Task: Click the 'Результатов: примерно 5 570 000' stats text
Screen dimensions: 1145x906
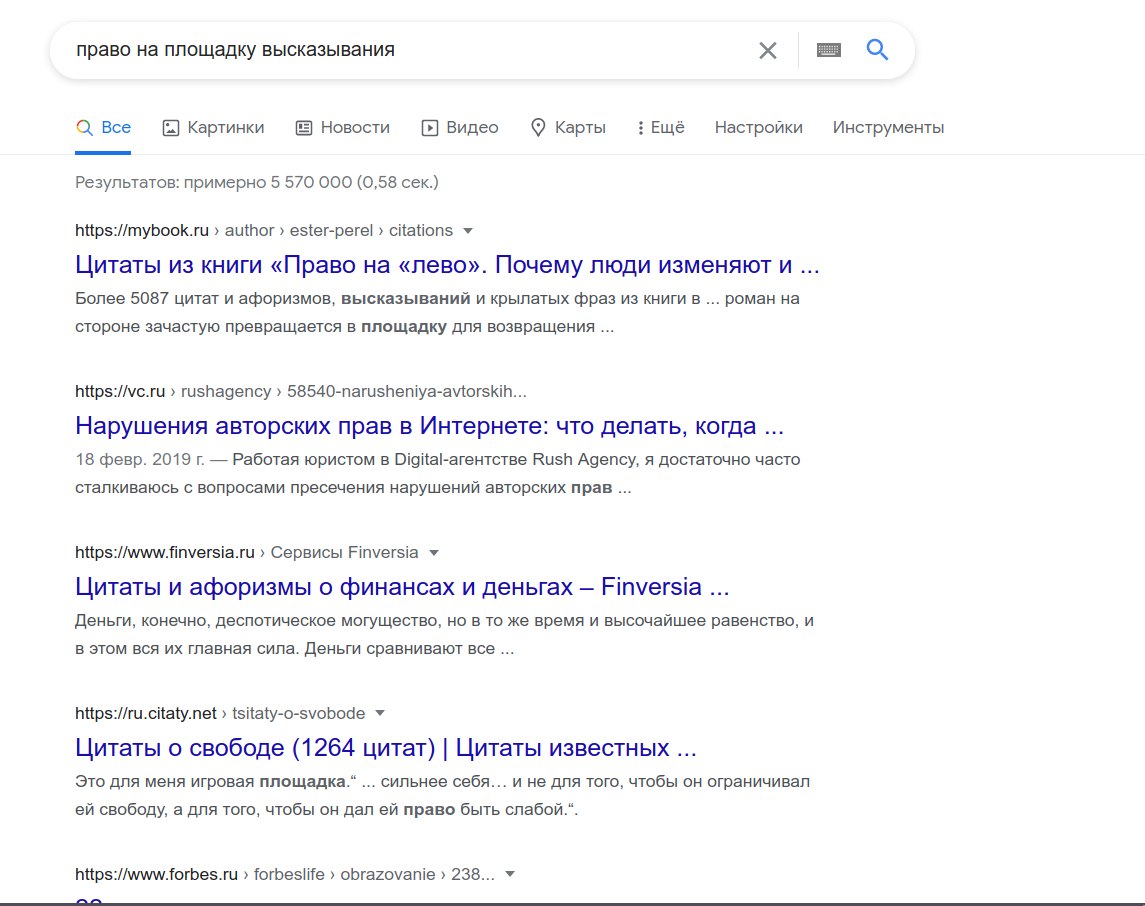Action: point(256,183)
